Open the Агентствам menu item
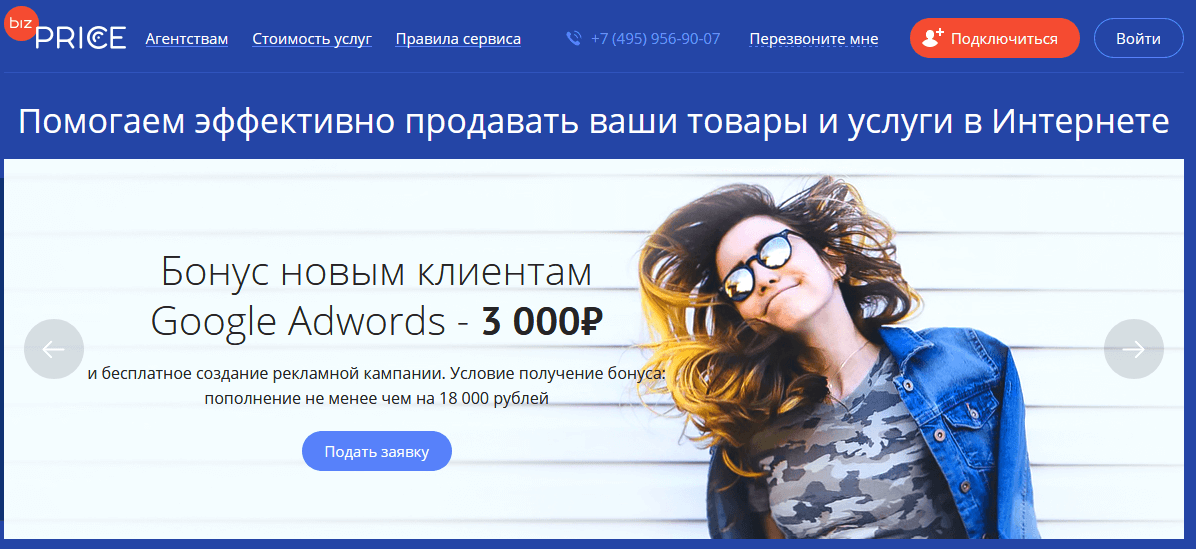The height and width of the screenshot is (549, 1196). [x=187, y=39]
